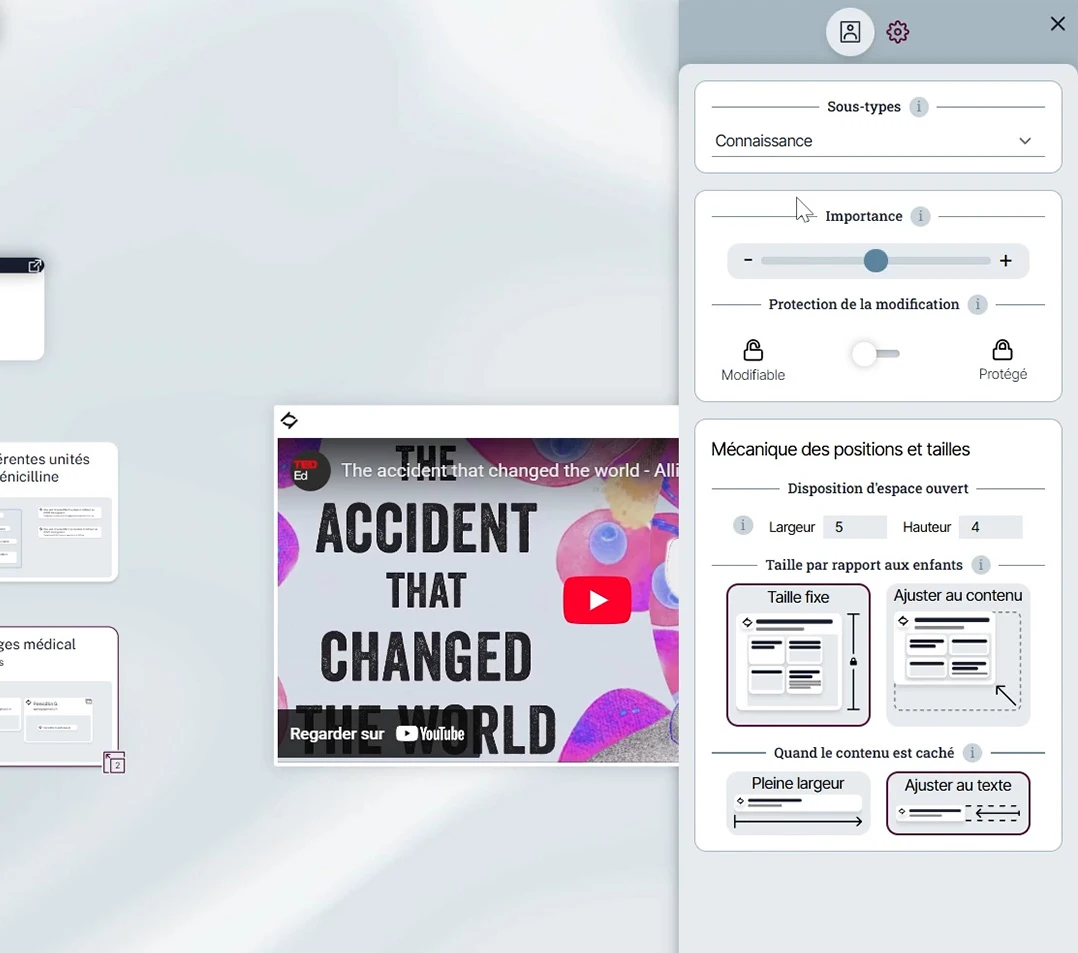This screenshot has height=953, width=1078.
Task: Click the info icon beside Sous-types
Action: [919, 107]
